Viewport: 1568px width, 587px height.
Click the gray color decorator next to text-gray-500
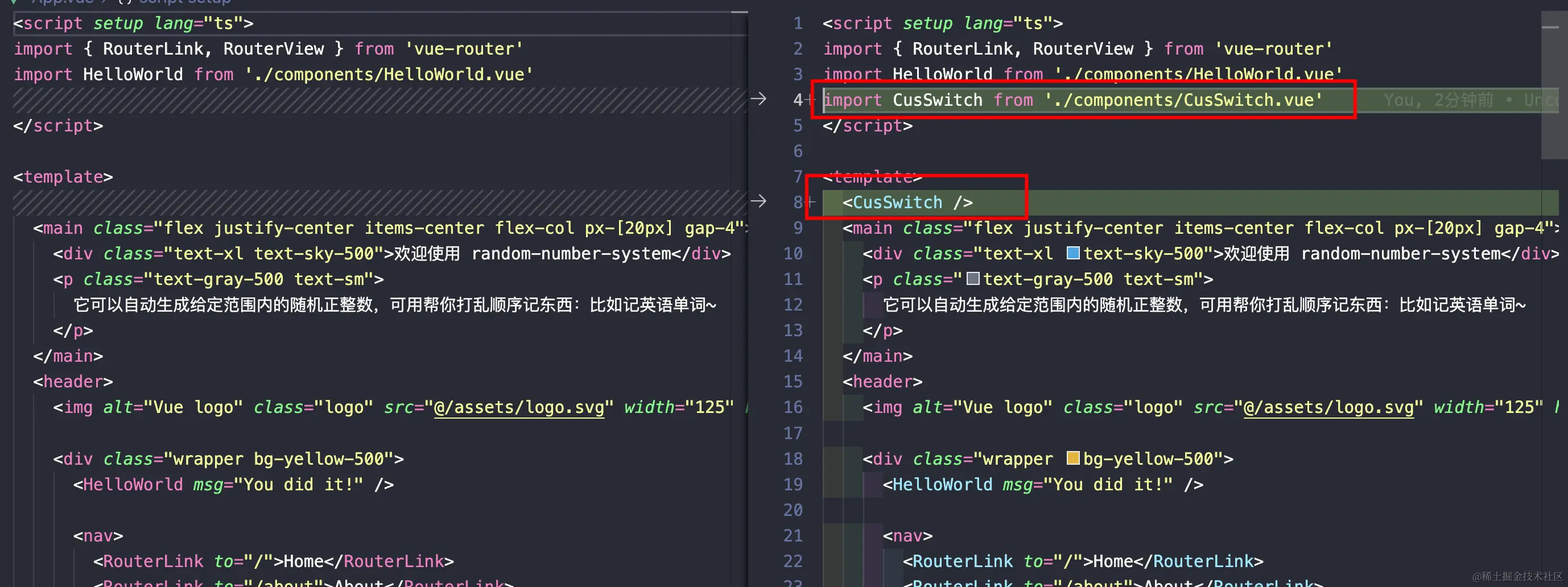tap(973, 279)
